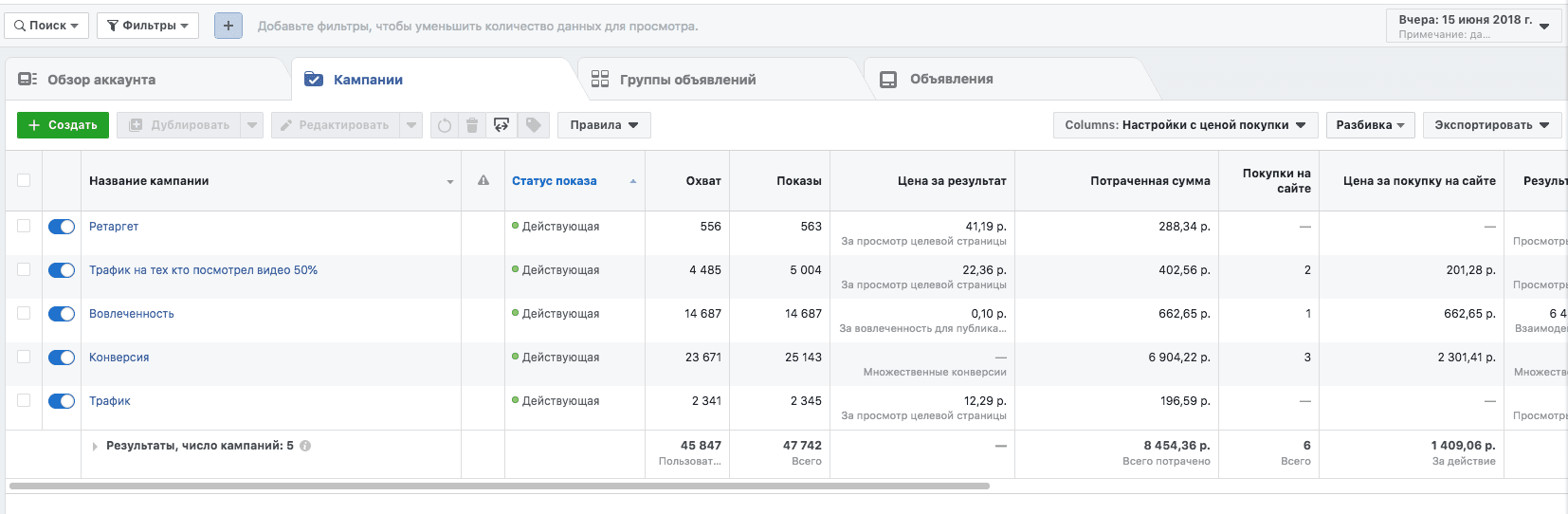Open the Фильтры dropdown
This screenshot has height=514, width=1568.
click(x=148, y=26)
